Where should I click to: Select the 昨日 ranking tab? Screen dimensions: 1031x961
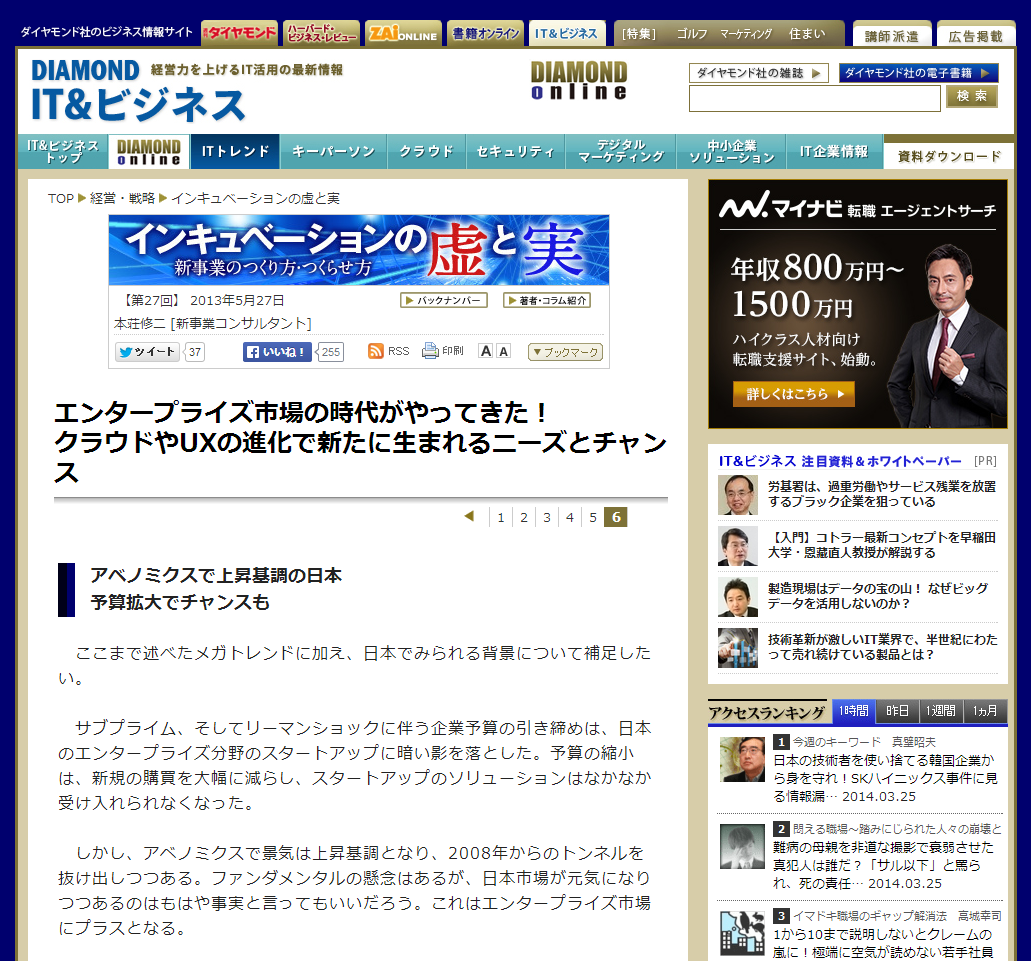[x=898, y=711]
